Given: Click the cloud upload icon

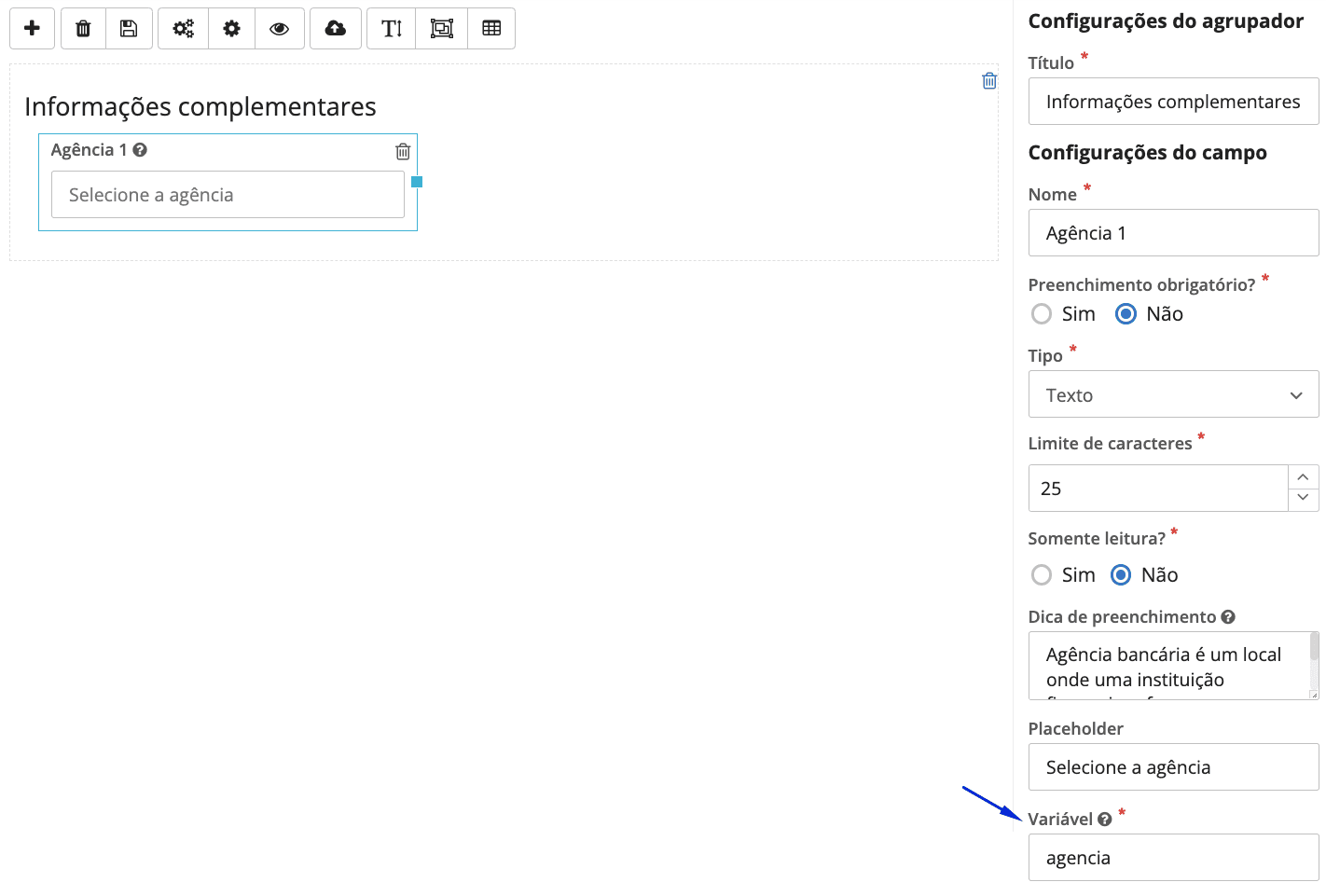Looking at the screenshot, I should [x=335, y=29].
